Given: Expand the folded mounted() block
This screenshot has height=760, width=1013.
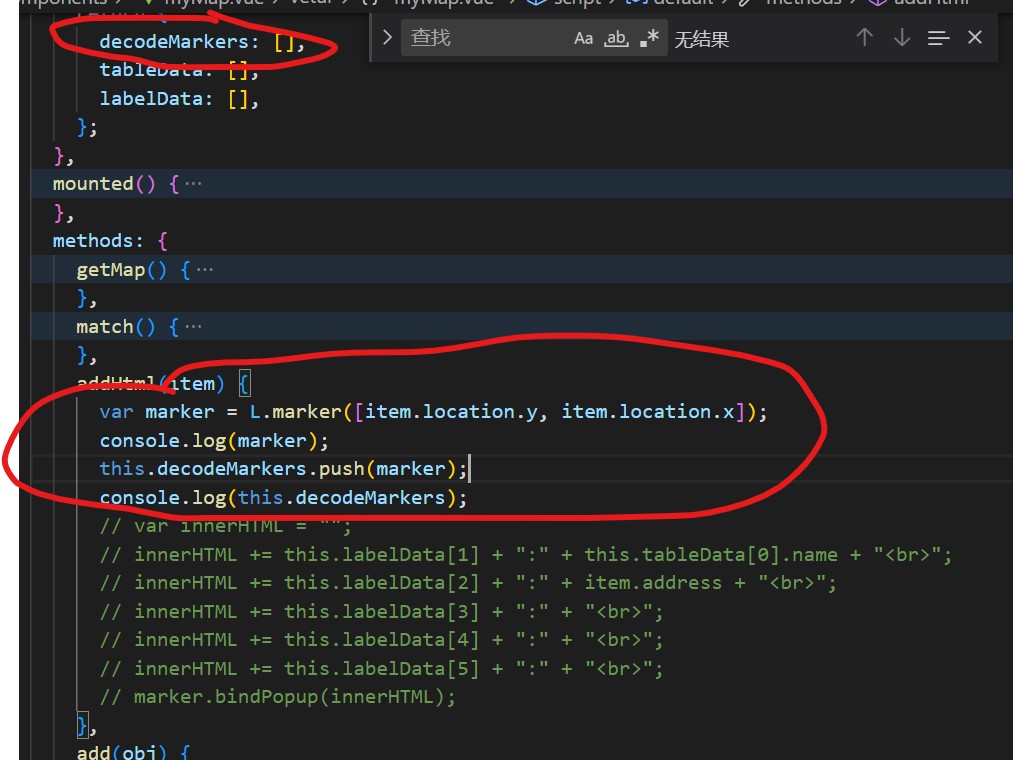Looking at the screenshot, I should click(193, 184).
